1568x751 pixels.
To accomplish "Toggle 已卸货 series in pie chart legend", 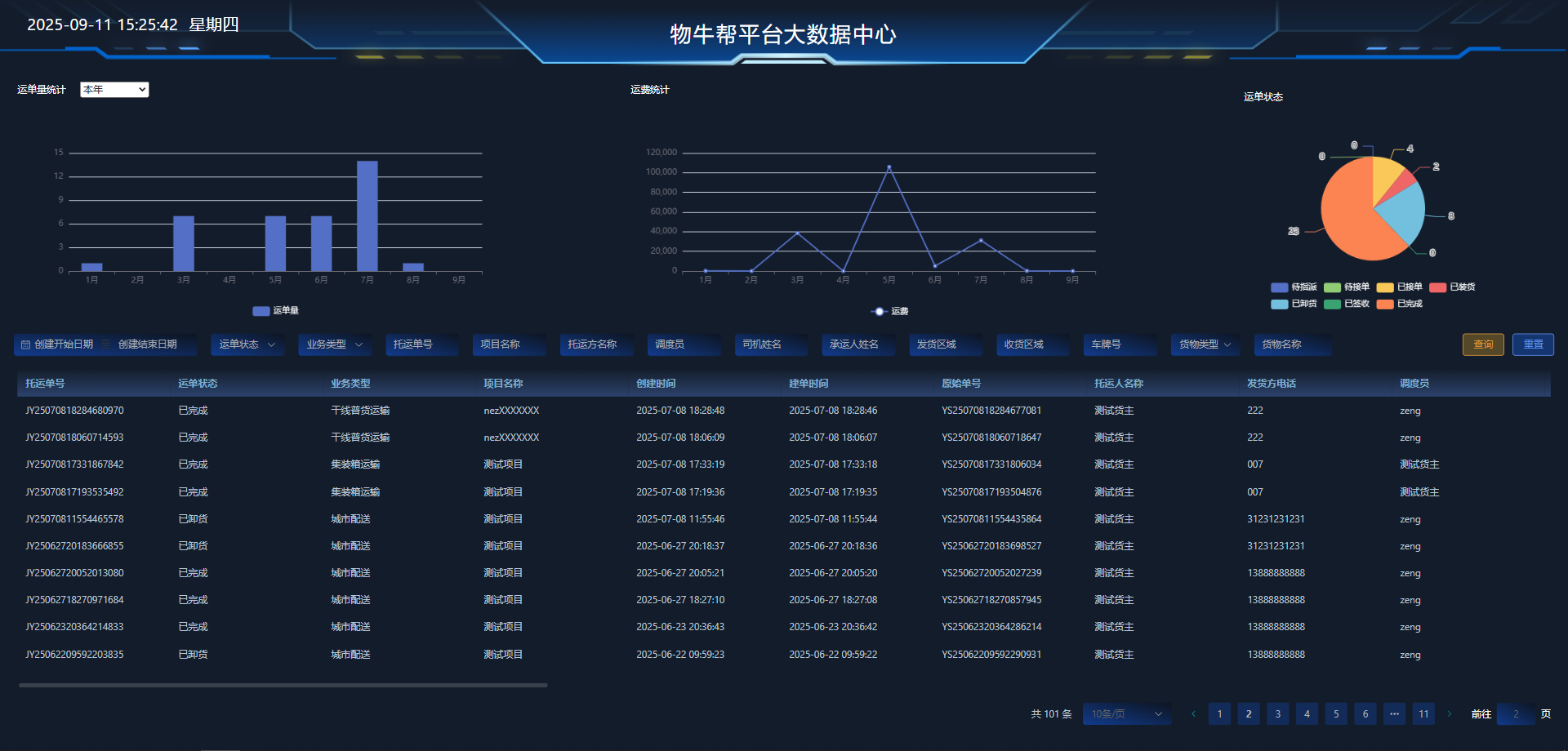I will 1280,304.
